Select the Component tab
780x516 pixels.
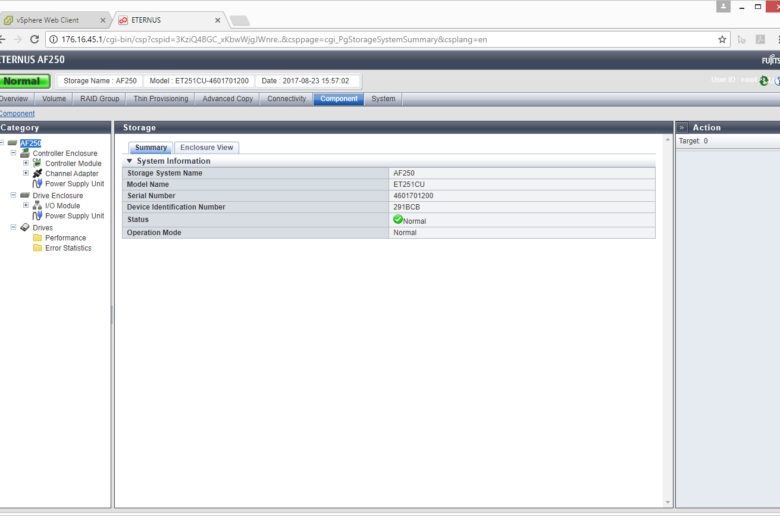click(x=339, y=99)
